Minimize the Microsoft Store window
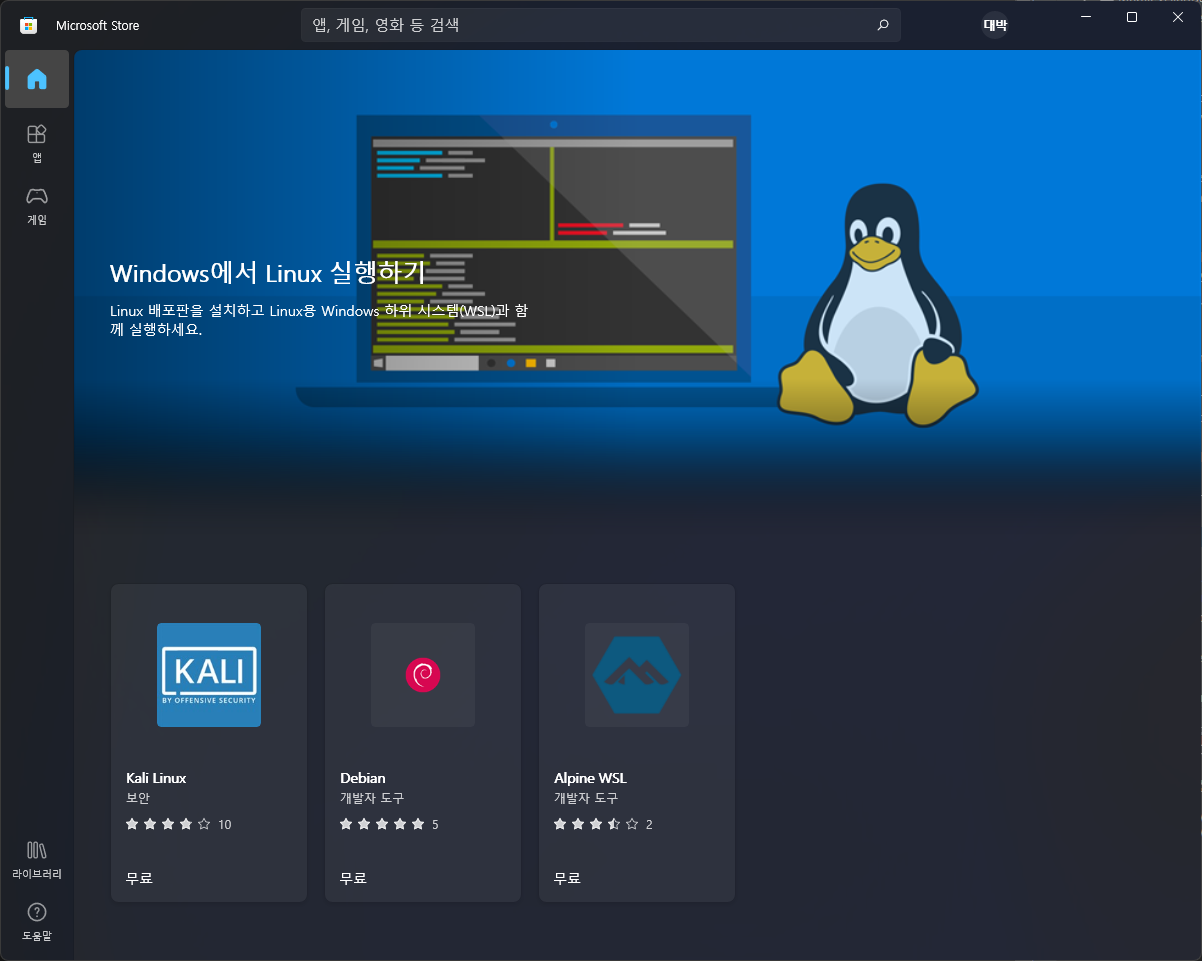The height and width of the screenshot is (961, 1202). point(1085,17)
